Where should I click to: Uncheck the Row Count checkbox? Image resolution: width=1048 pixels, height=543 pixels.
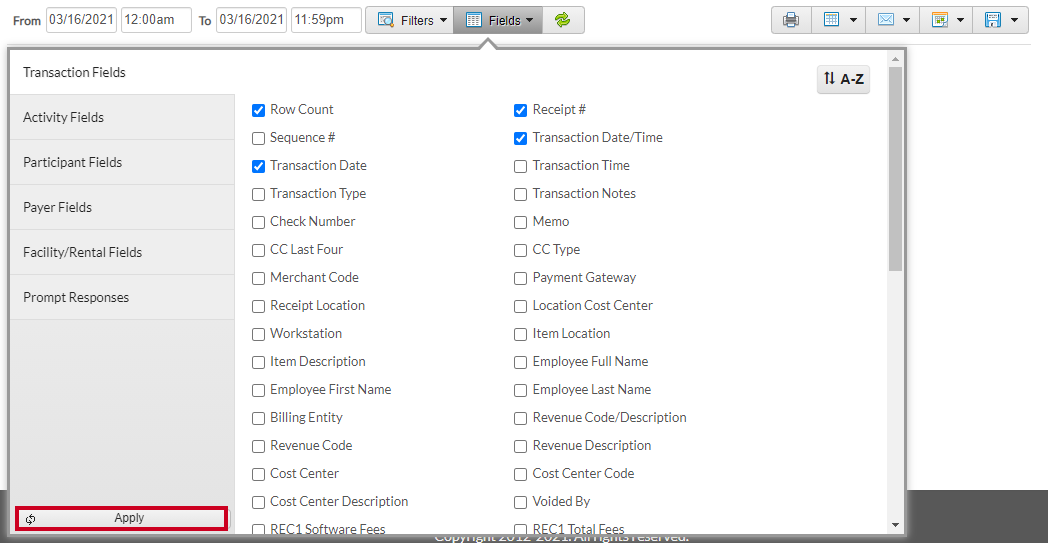pos(259,110)
